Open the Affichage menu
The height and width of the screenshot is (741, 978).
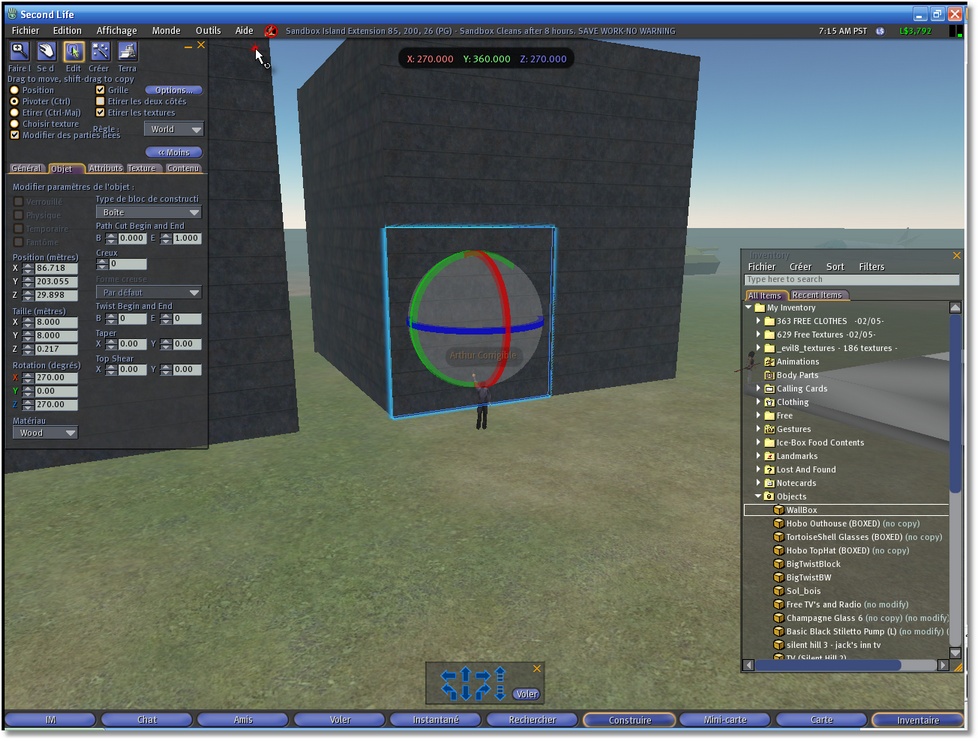point(117,31)
